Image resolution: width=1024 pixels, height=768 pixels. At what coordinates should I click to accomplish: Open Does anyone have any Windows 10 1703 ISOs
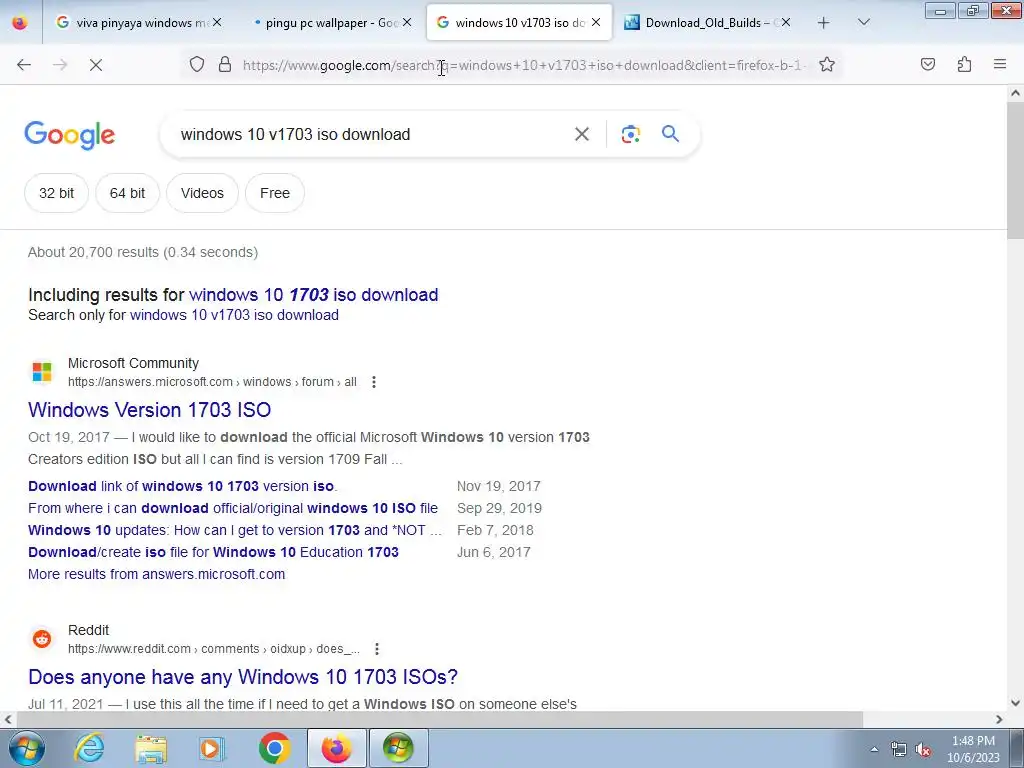pyautogui.click(x=243, y=677)
